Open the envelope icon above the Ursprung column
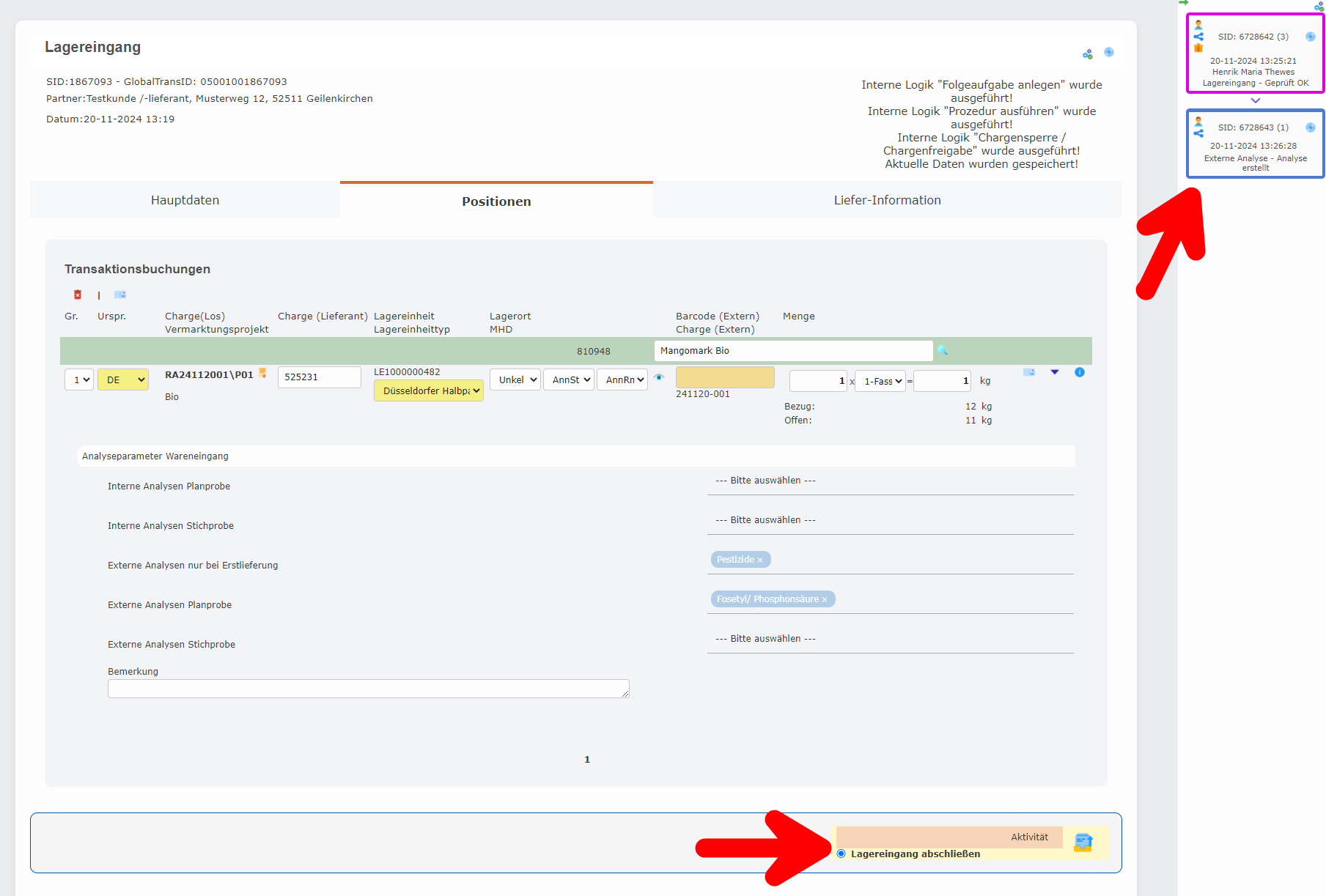1326x896 pixels. click(120, 294)
